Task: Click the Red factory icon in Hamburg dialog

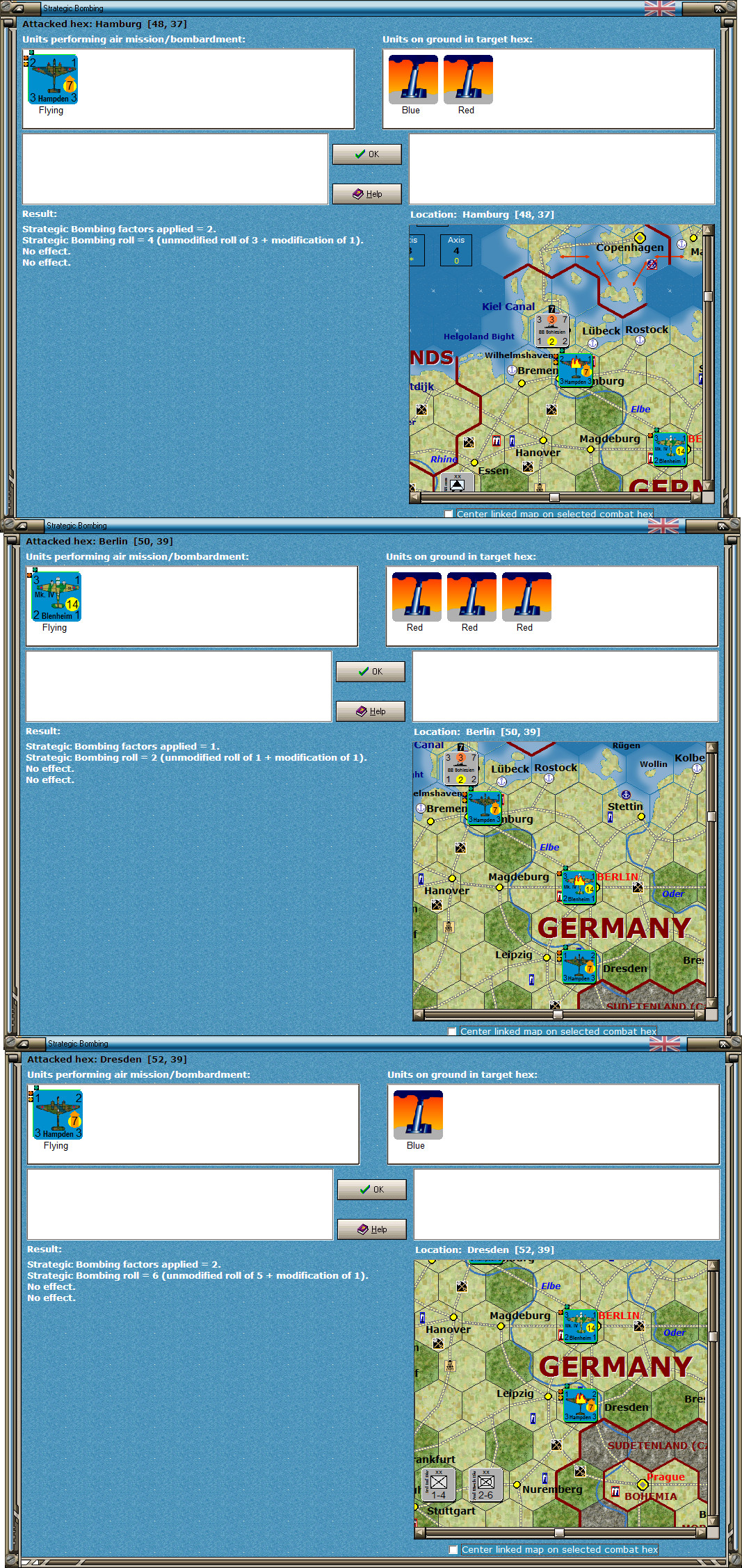Action: (x=468, y=80)
